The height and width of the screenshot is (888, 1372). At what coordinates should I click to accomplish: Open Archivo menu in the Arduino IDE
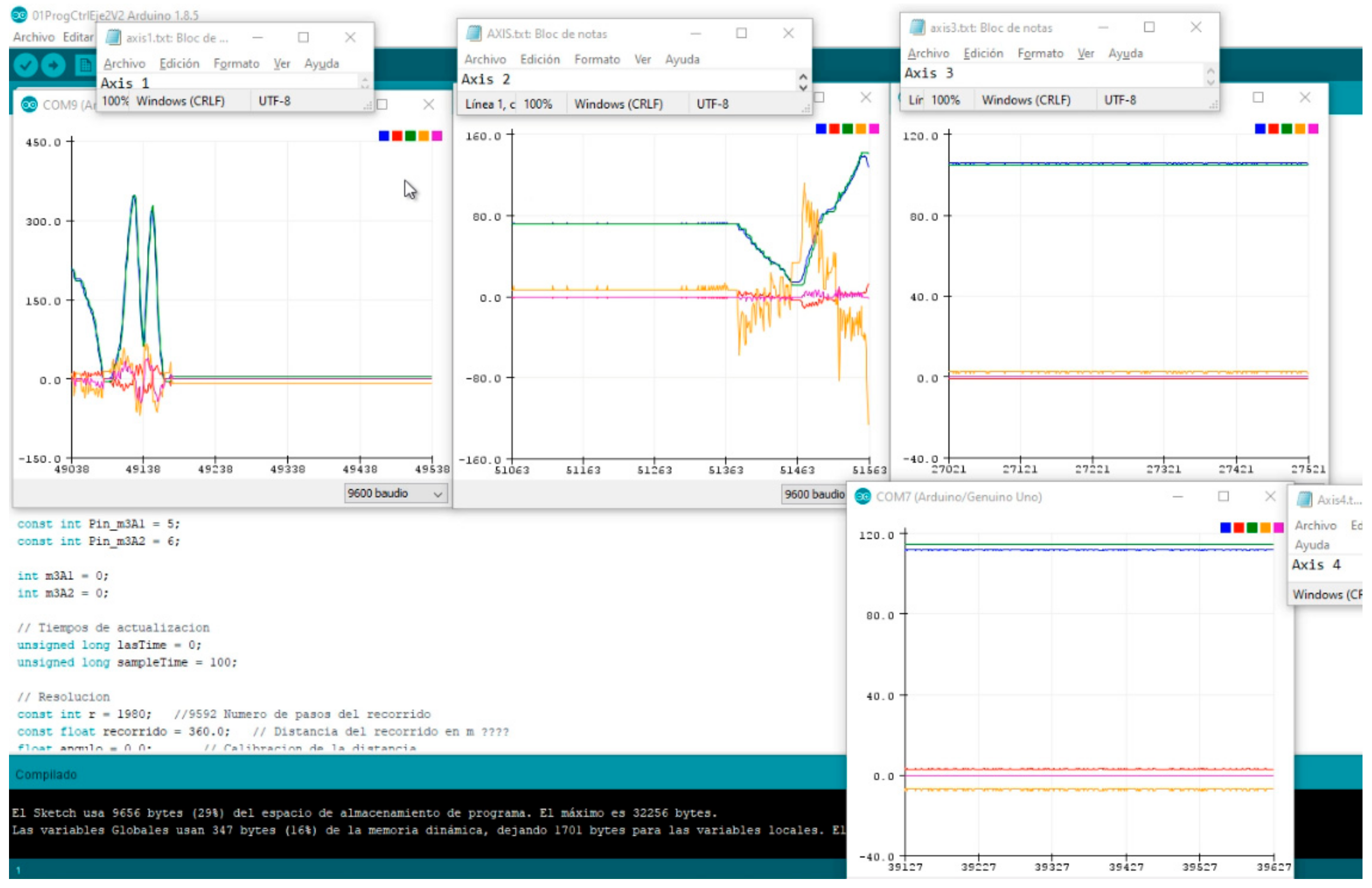(x=34, y=37)
